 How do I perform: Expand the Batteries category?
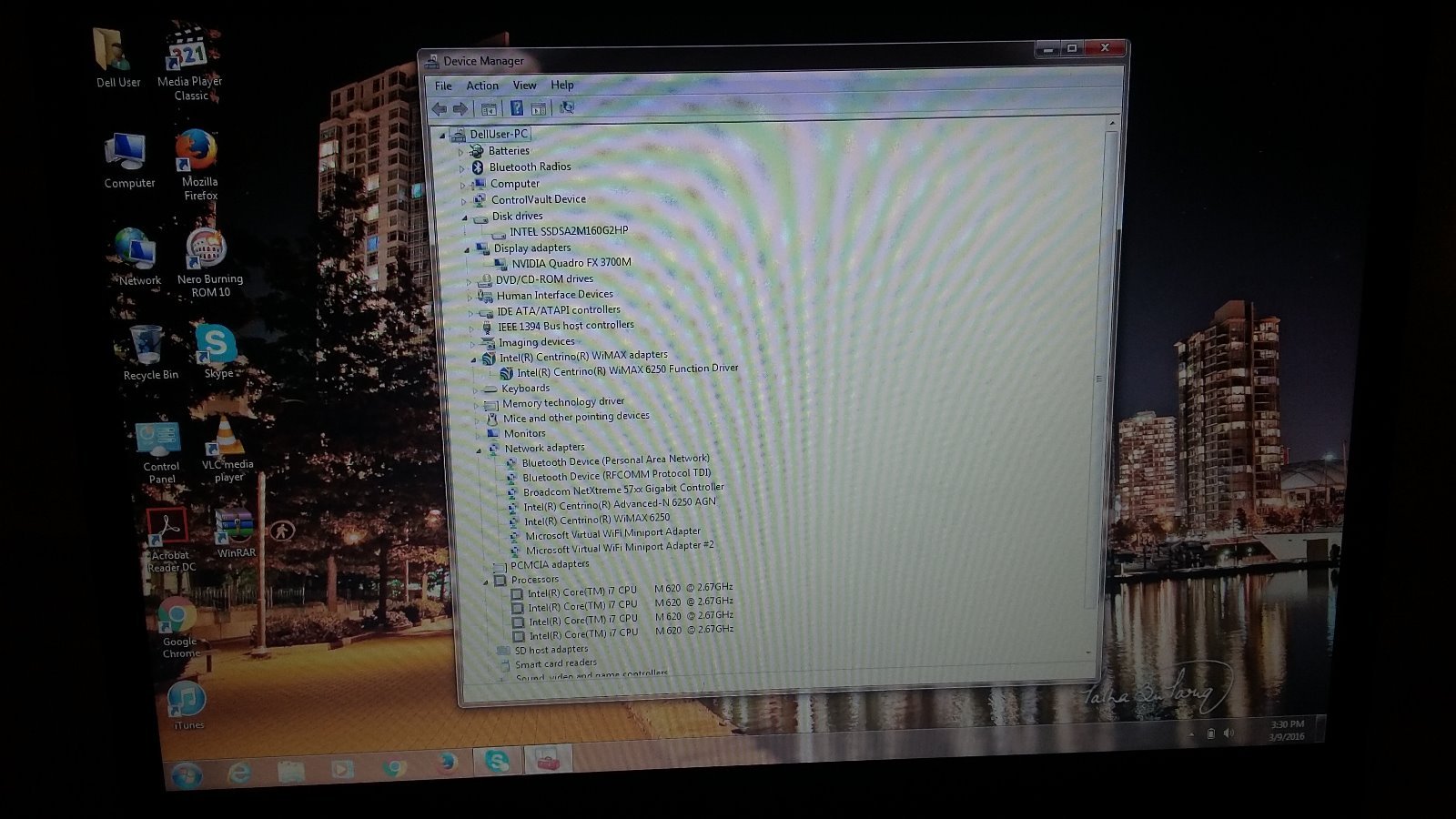pyautogui.click(x=460, y=152)
